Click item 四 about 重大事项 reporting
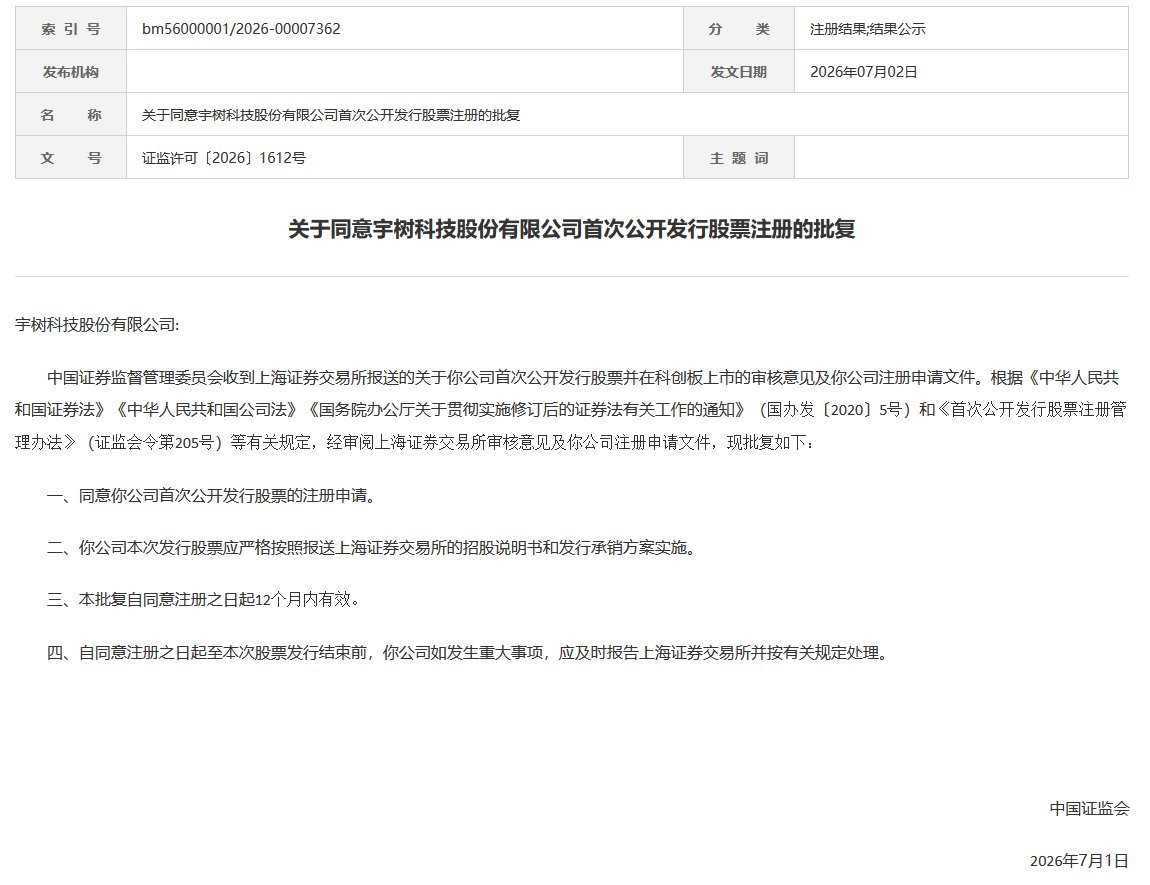 click(x=469, y=653)
